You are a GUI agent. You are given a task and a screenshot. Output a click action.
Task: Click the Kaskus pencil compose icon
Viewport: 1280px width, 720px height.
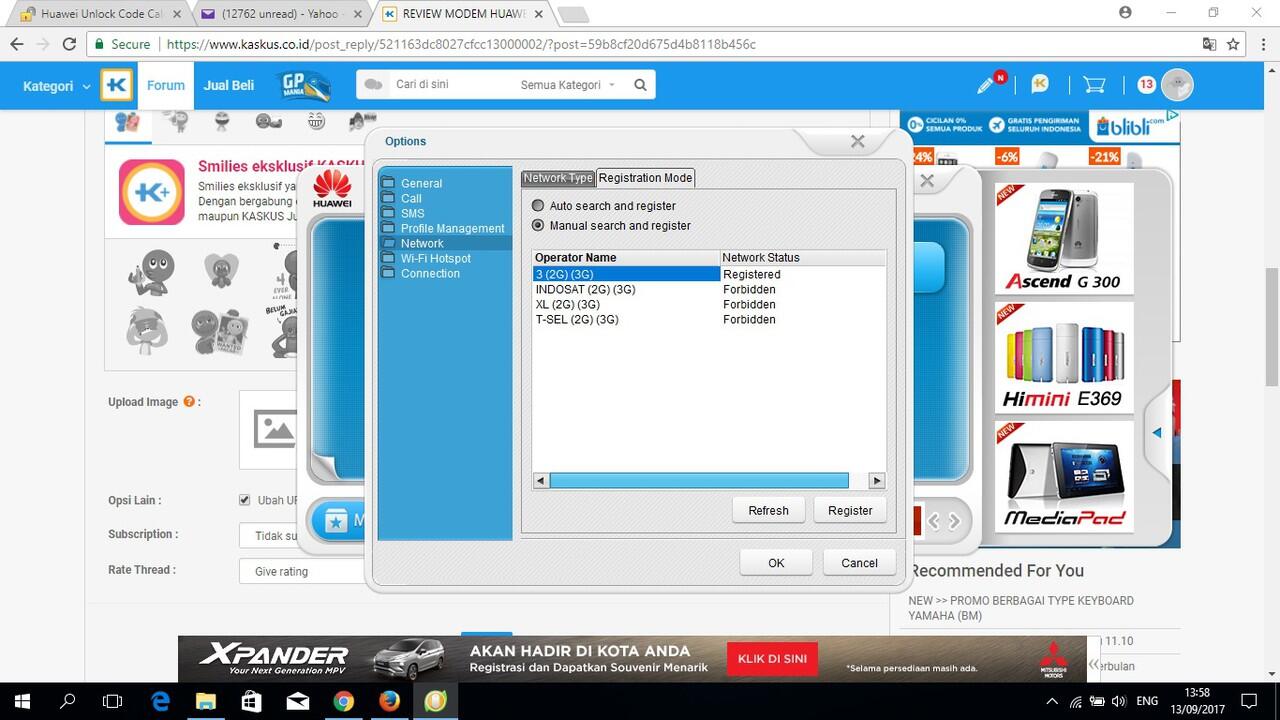pyautogui.click(x=984, y=85)
